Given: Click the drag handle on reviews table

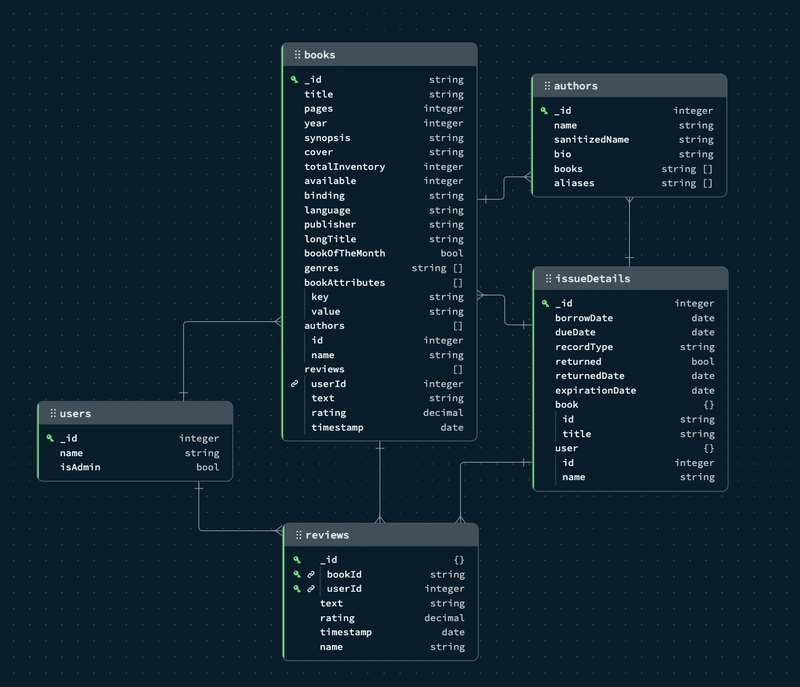Looking at the screenshot, I should [298, 535].
